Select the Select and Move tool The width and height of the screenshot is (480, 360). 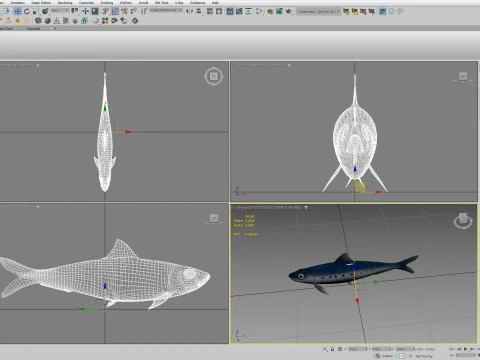(17, 11)
